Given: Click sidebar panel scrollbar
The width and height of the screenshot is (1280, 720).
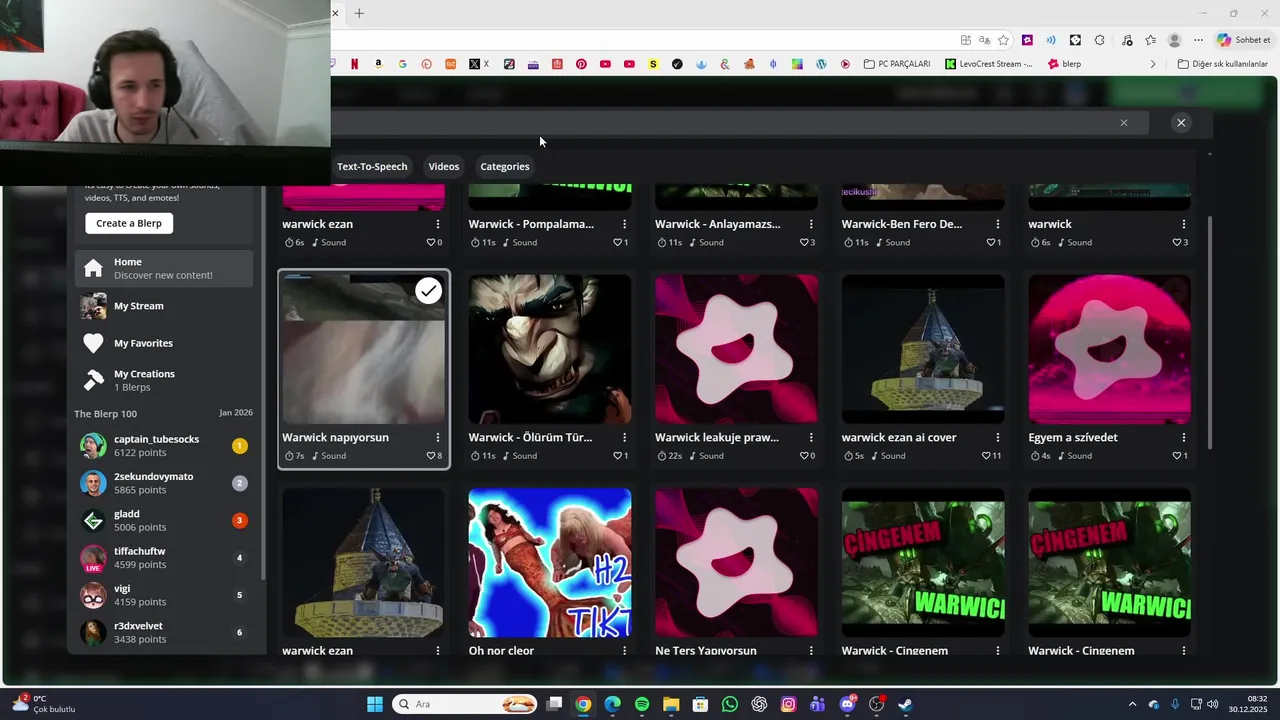Looking at the screenshot, I should [x=263, y=380].
